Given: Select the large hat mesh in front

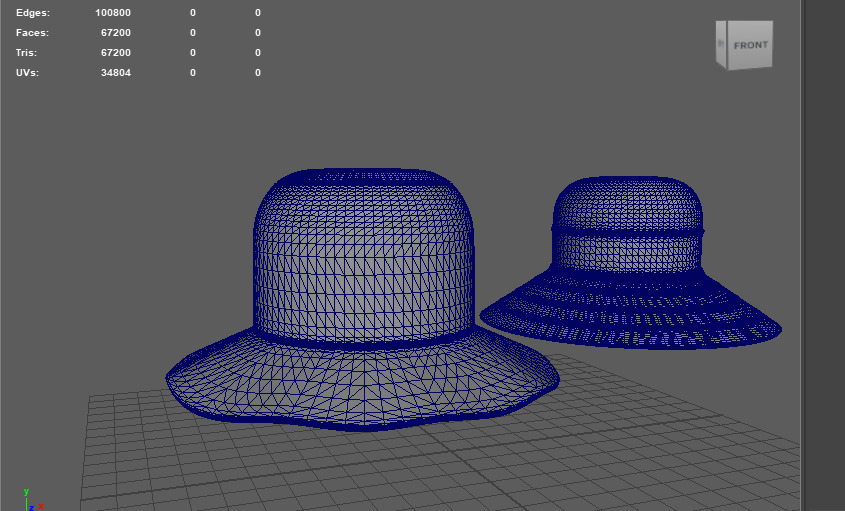Looking at the screenshot, I should 363,300.
